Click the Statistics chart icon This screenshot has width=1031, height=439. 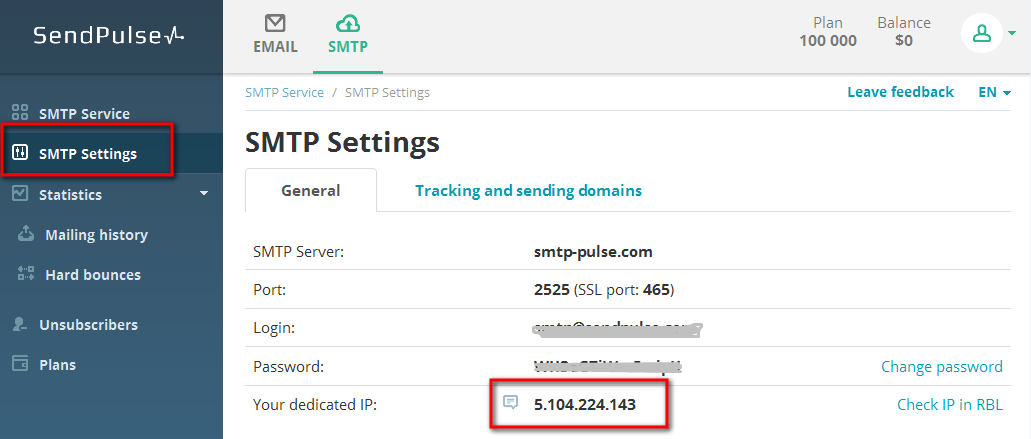(x=20, y=194)
